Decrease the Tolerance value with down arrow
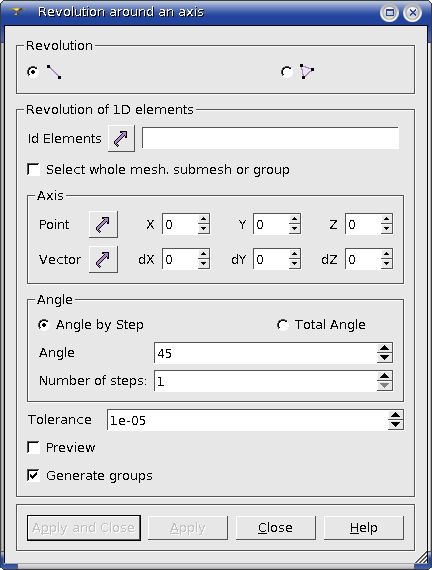Viewport: 432px width, 570px height. tap(395, 424)
